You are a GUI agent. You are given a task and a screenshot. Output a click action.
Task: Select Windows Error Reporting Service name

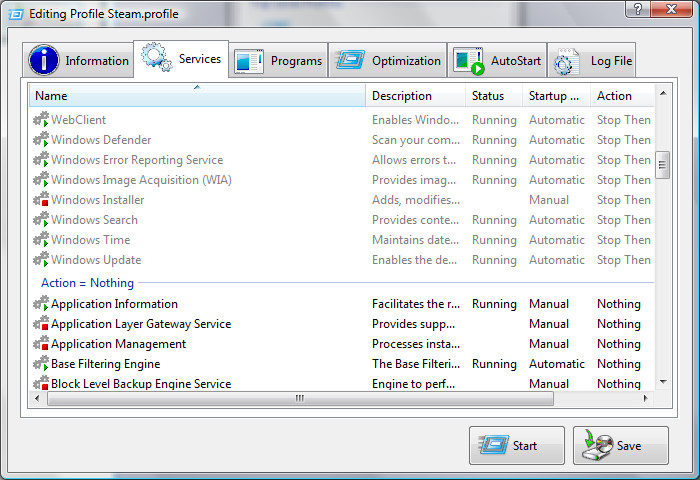137,160
